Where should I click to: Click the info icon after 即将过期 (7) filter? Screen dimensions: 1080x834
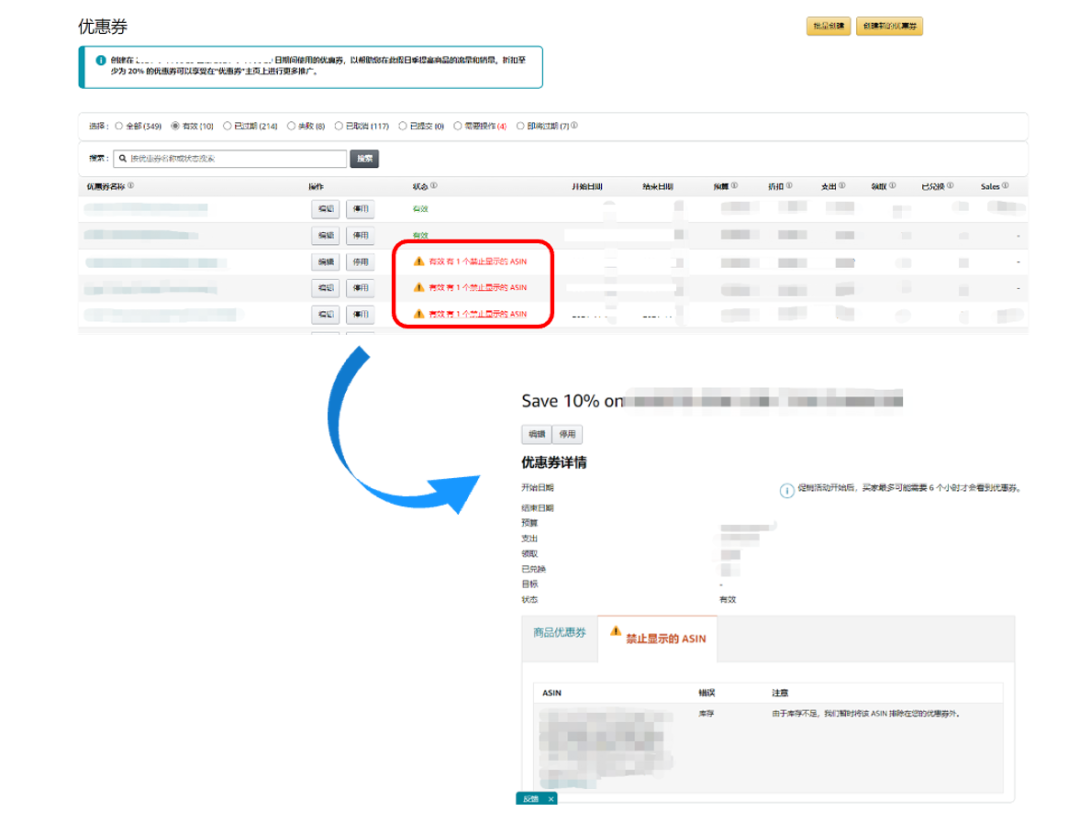[574, 126]
